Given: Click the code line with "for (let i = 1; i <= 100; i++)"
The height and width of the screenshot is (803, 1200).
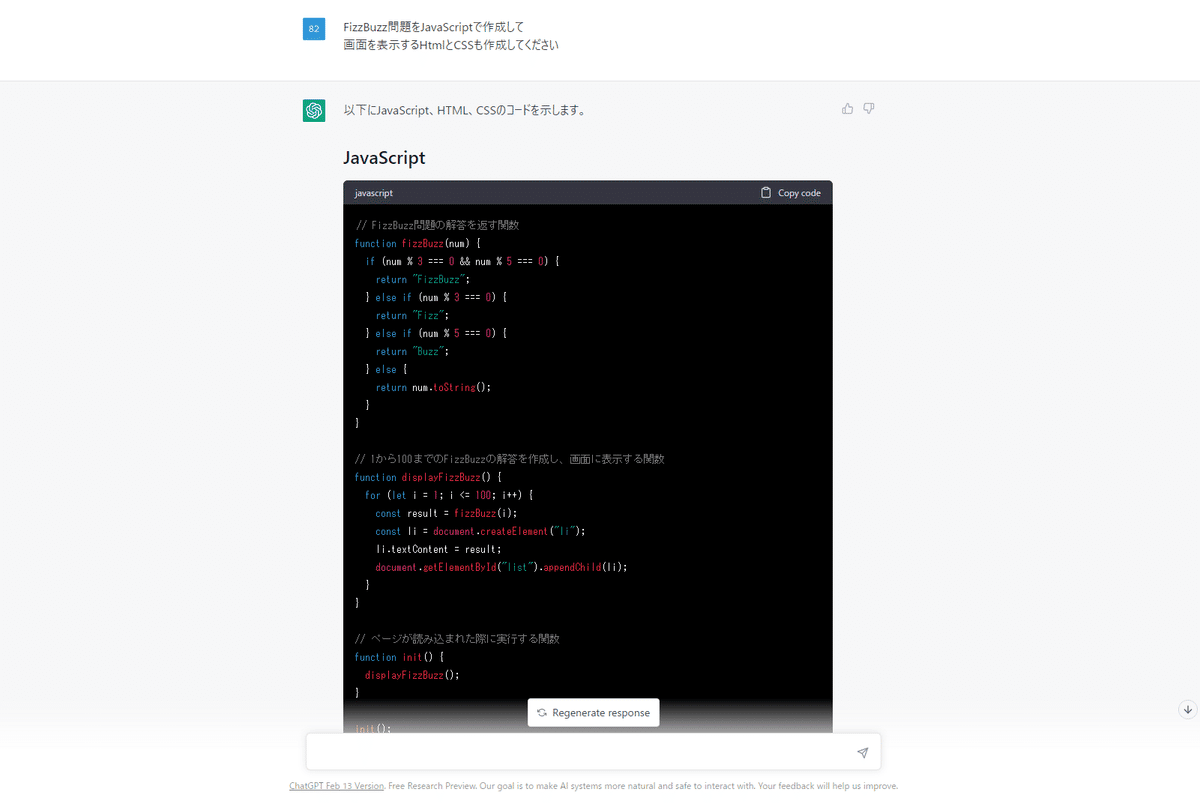Looking at the screenshot, I should pyautogui.click(x=450, y=495).
